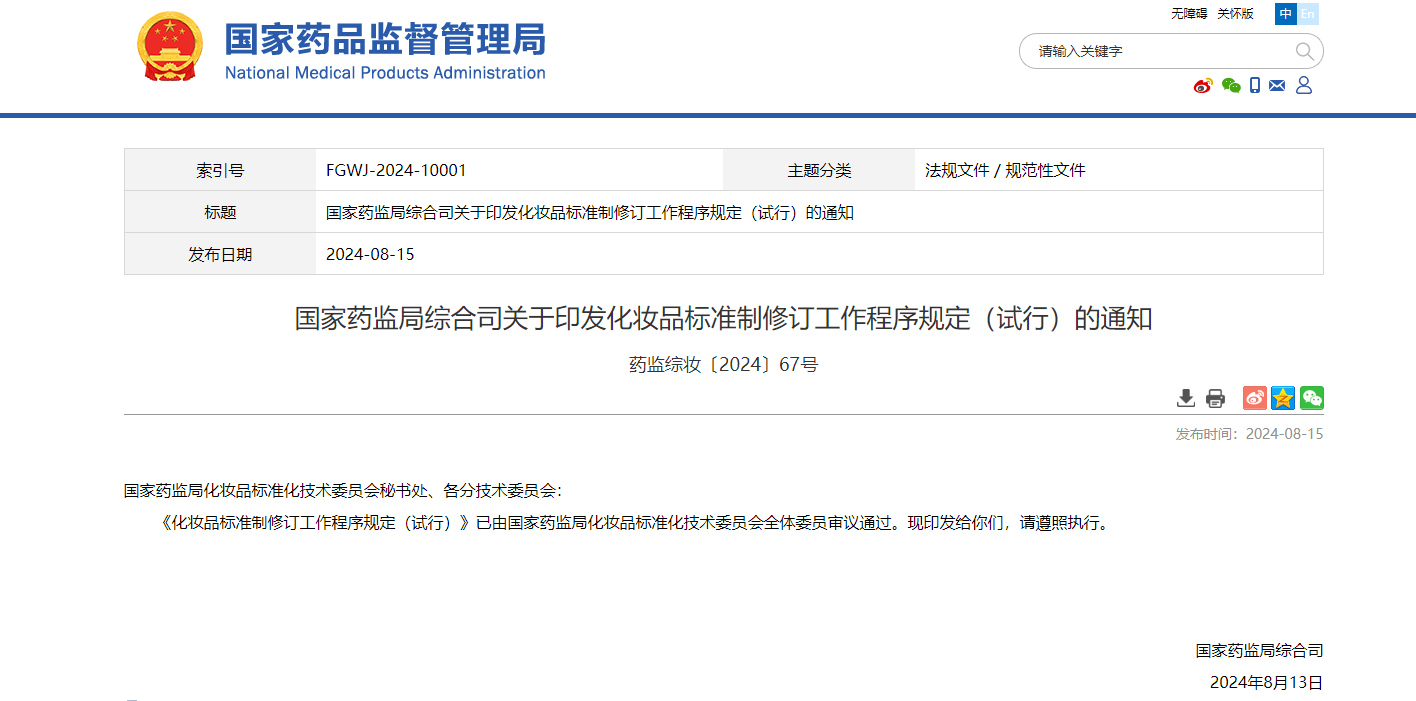Download the notice using the download icon
1416x701 pixels.
pyautogui.click(x=1186, y=398)
